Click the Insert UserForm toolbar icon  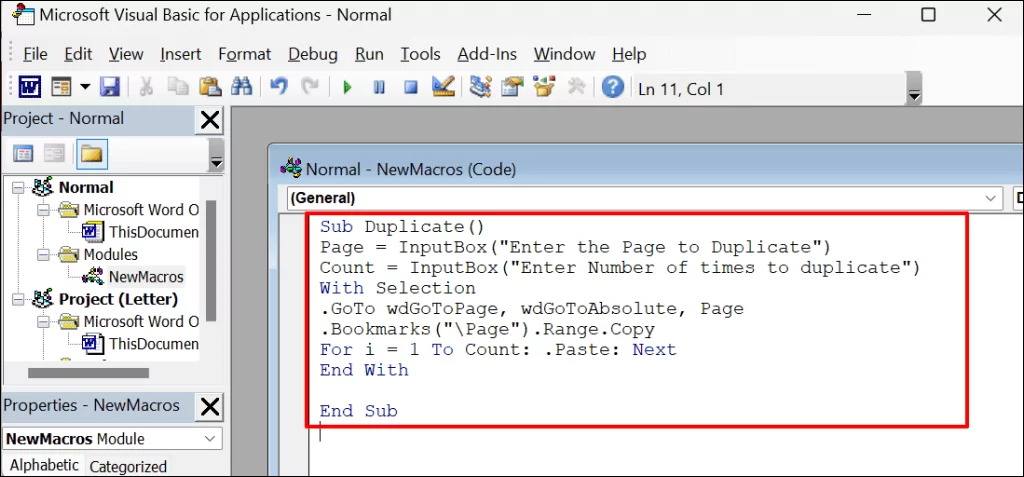pyautogui.click(x=61, y=87)
